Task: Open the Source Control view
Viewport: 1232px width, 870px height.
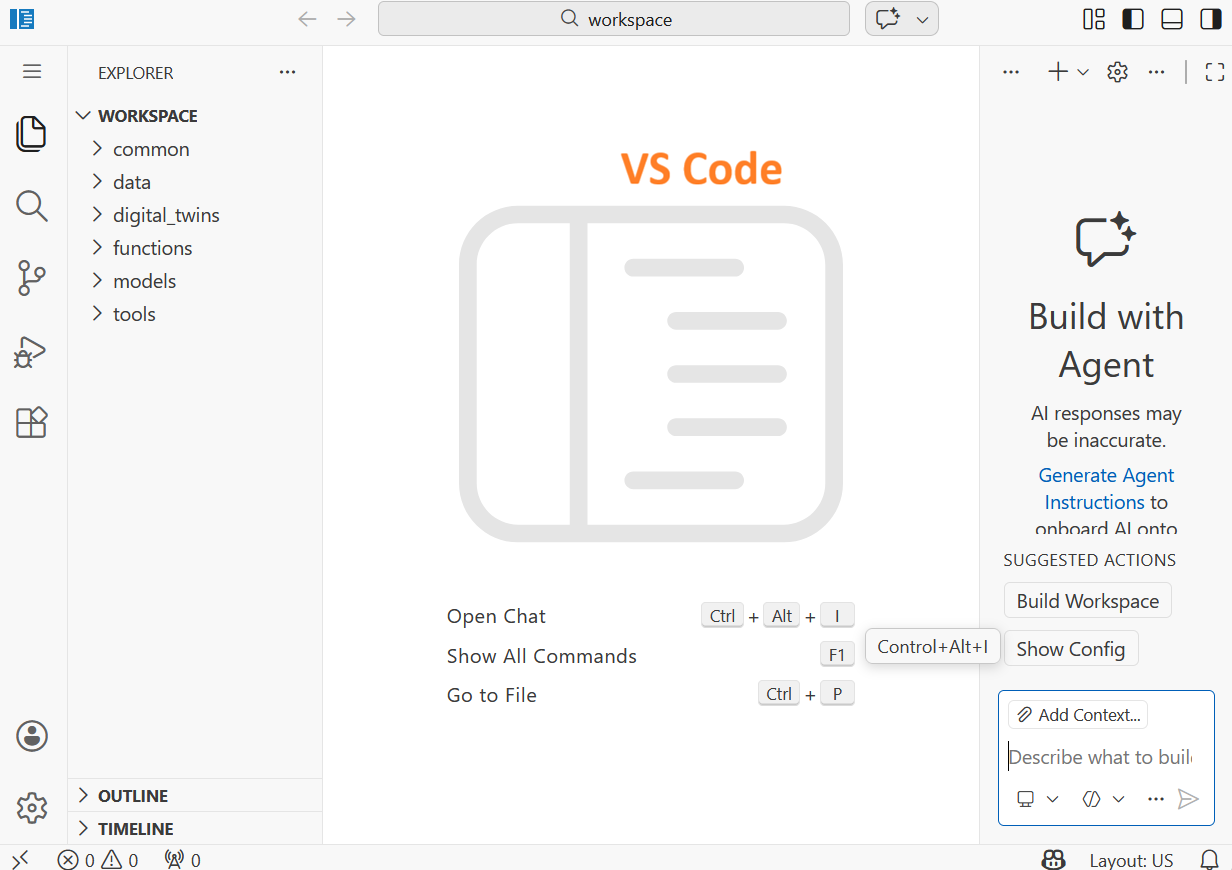Action: click(32, 278)
